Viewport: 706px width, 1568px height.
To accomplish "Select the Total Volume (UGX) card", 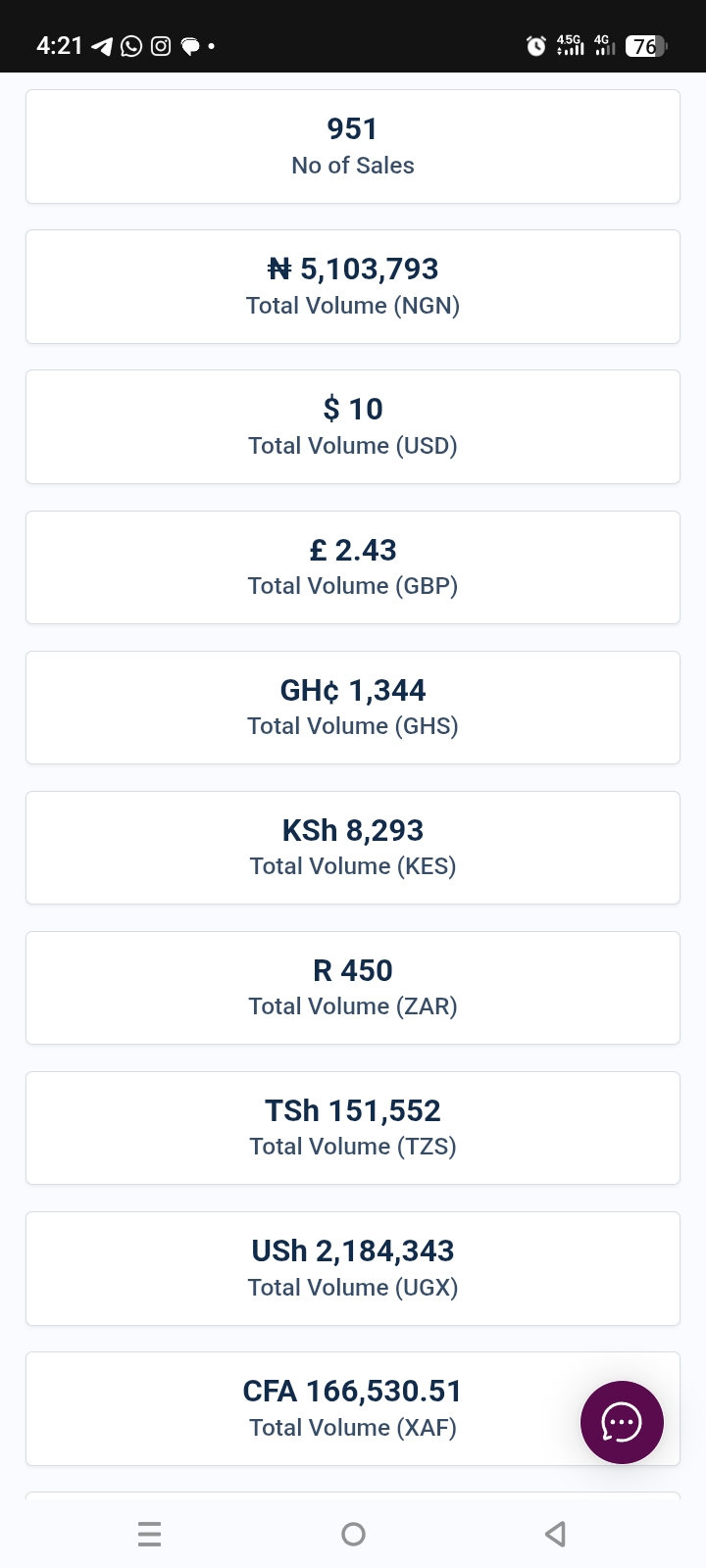I will pyautogui.click(x=353, y=1269).
